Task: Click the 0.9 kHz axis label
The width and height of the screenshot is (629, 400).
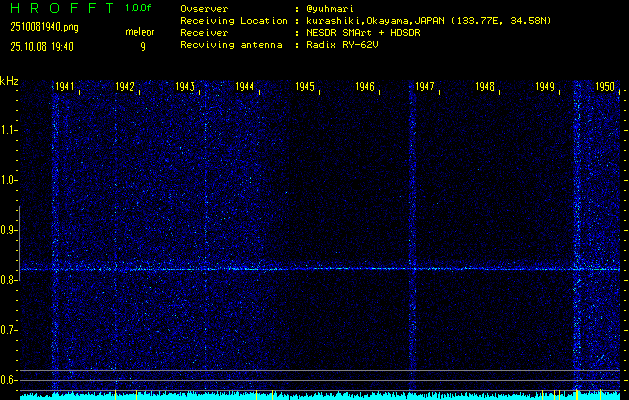Action: tap(6, 230)
